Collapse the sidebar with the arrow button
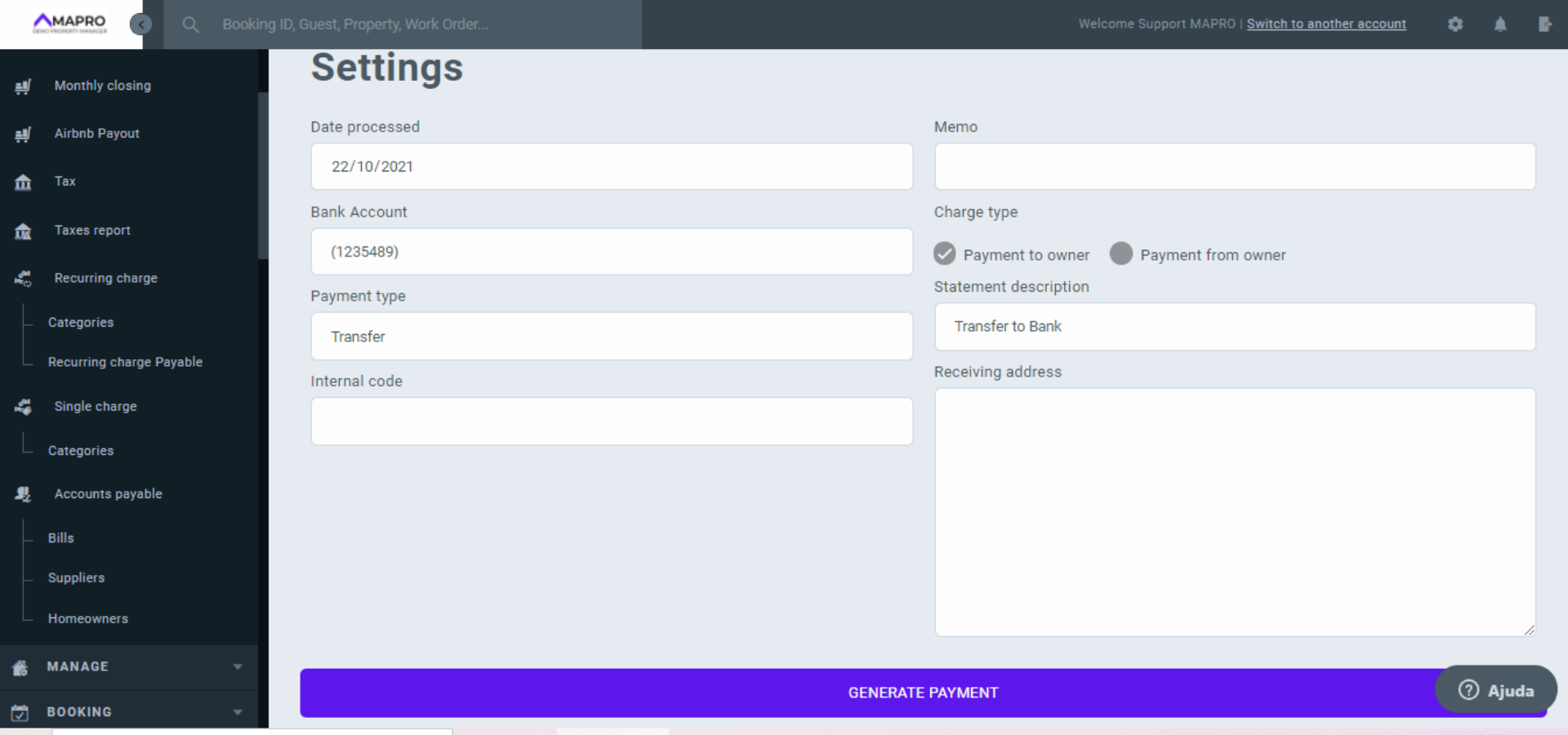Viewport: 1568px width, 735px height. [x=141, y=24]
